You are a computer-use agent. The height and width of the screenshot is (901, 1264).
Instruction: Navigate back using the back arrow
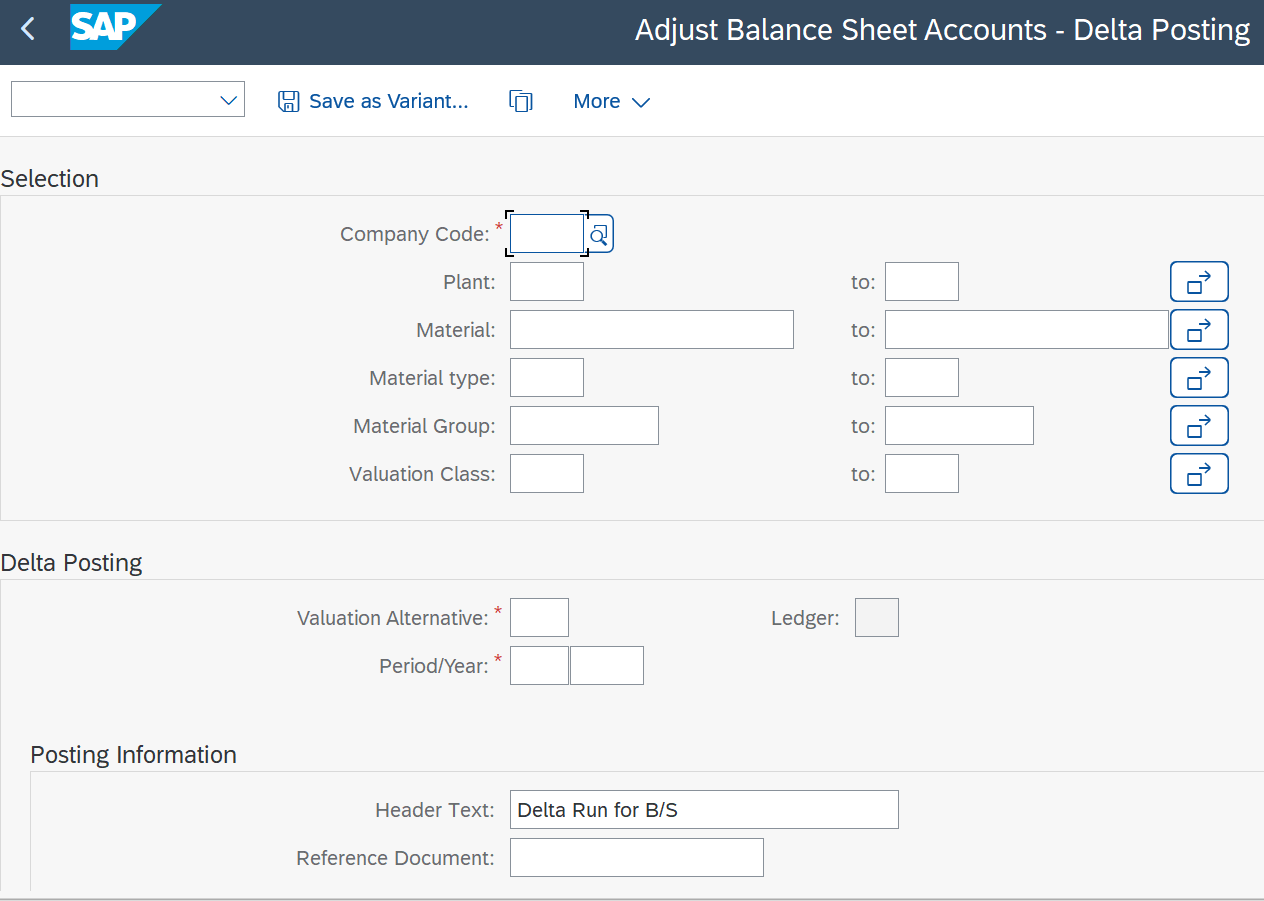tap(27, 29)
